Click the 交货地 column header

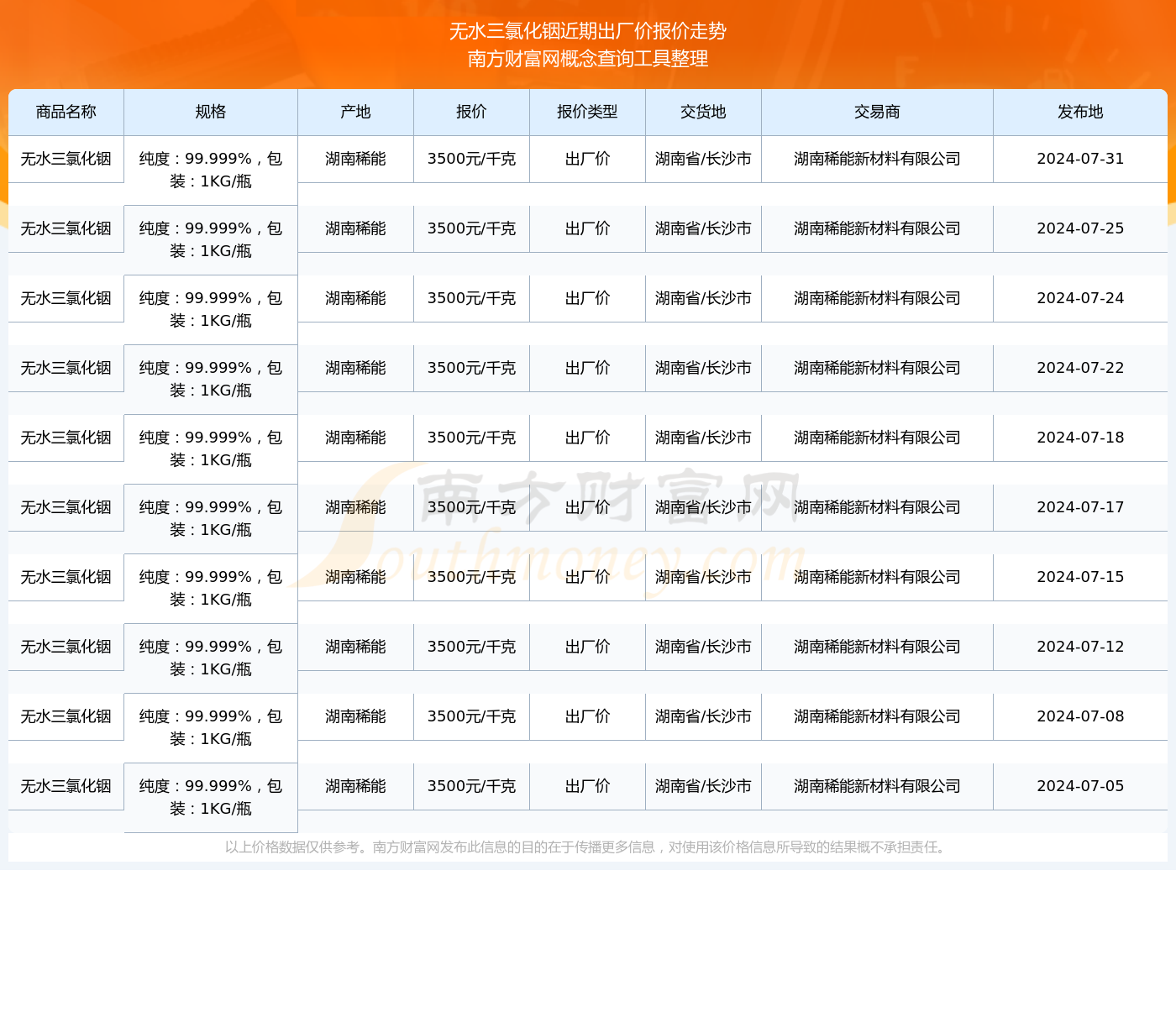tap(704, 112)
